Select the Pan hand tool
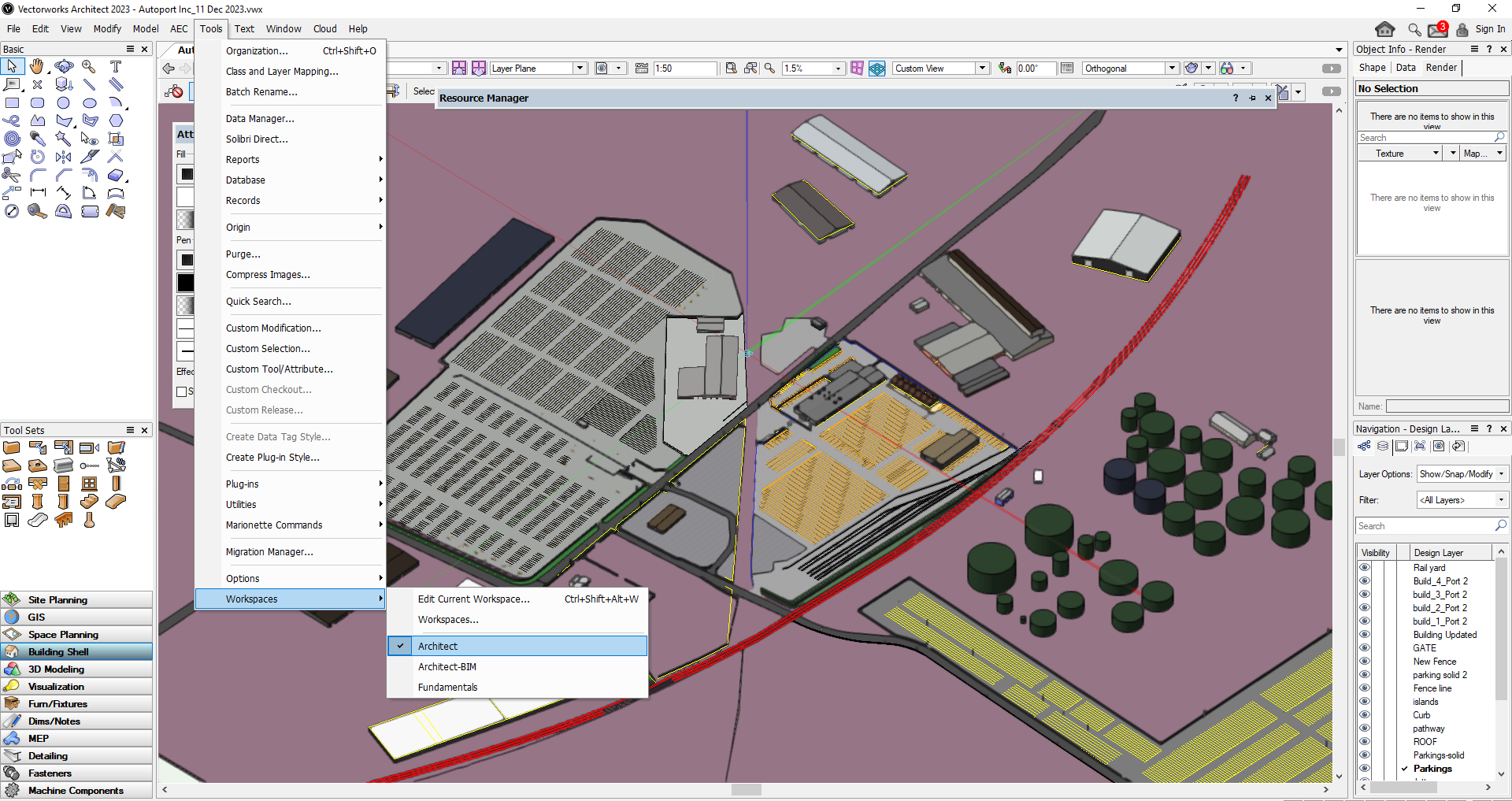The image size is (1512, 801). point(37,66)
